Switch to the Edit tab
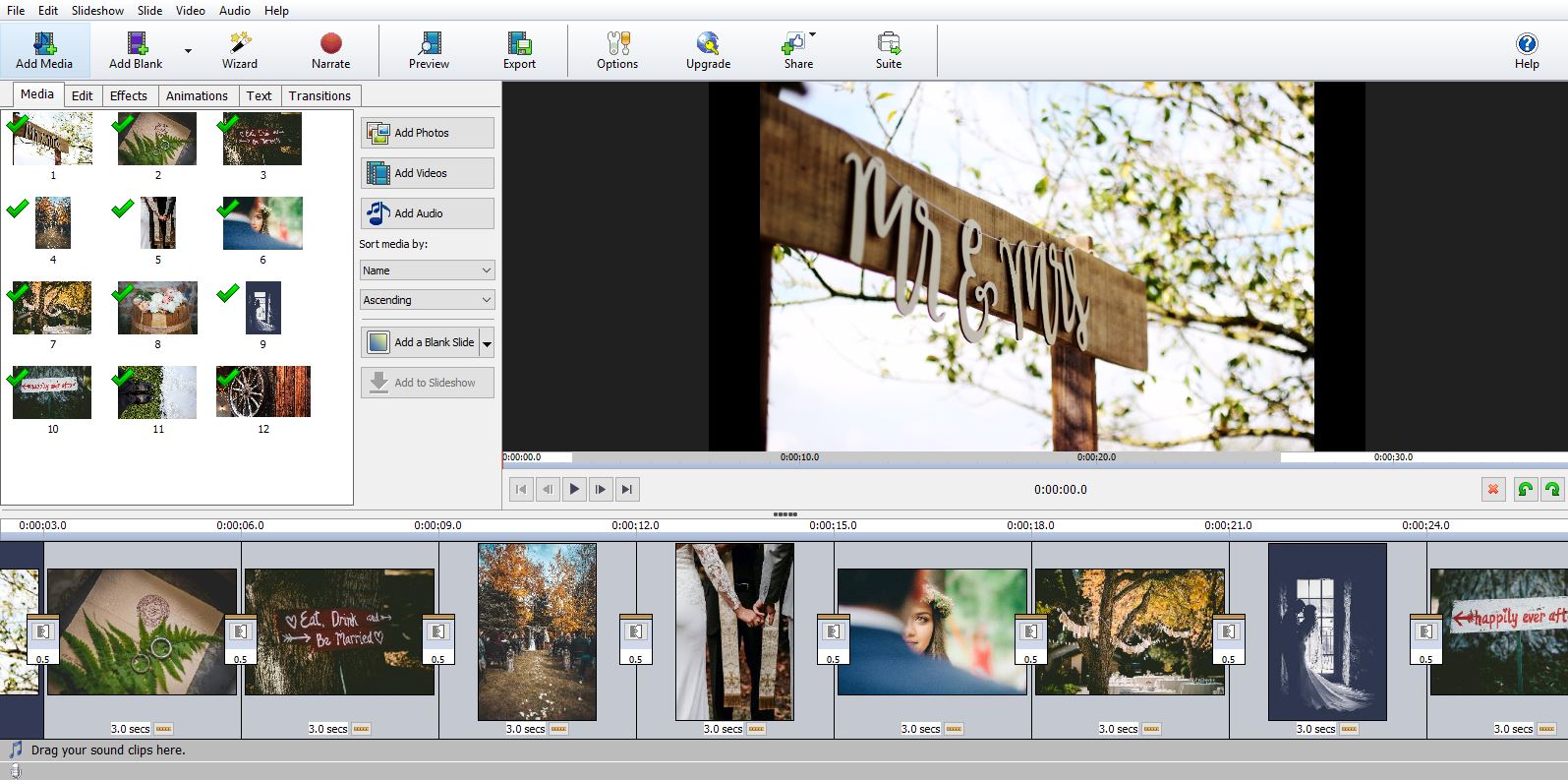This screenshot has width=1568, height=780. (x=83, y=95)
